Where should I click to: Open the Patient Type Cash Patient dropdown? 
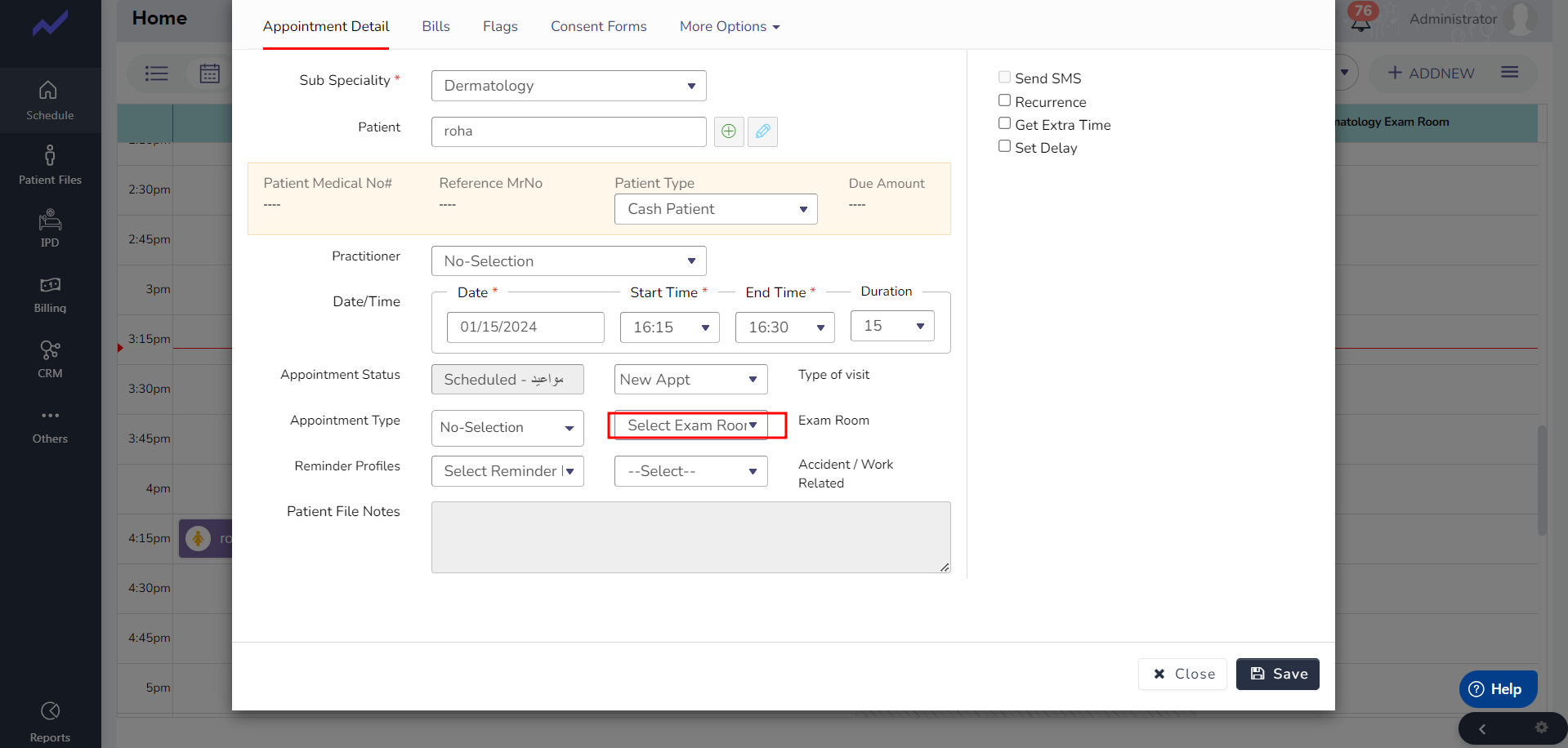(x=716, y=209)
